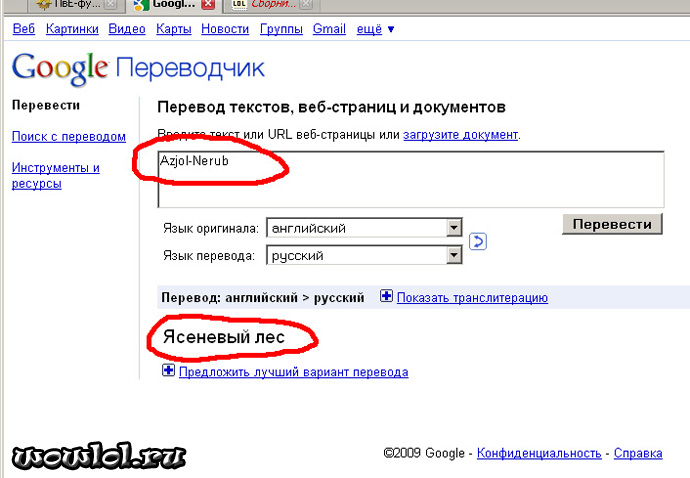Click the Перевести sidebar heading
This screenshot has height=478, width=690.
pyautogui.click(x=46, y=105)
